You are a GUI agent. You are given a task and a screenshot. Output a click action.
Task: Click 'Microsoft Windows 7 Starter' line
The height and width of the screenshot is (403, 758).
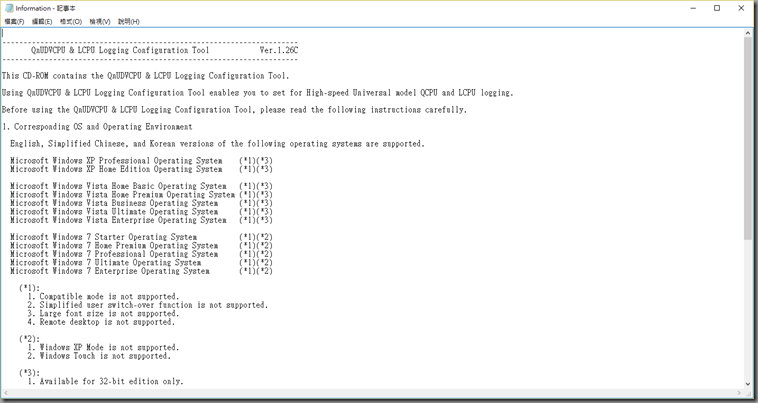coord(141,237)
